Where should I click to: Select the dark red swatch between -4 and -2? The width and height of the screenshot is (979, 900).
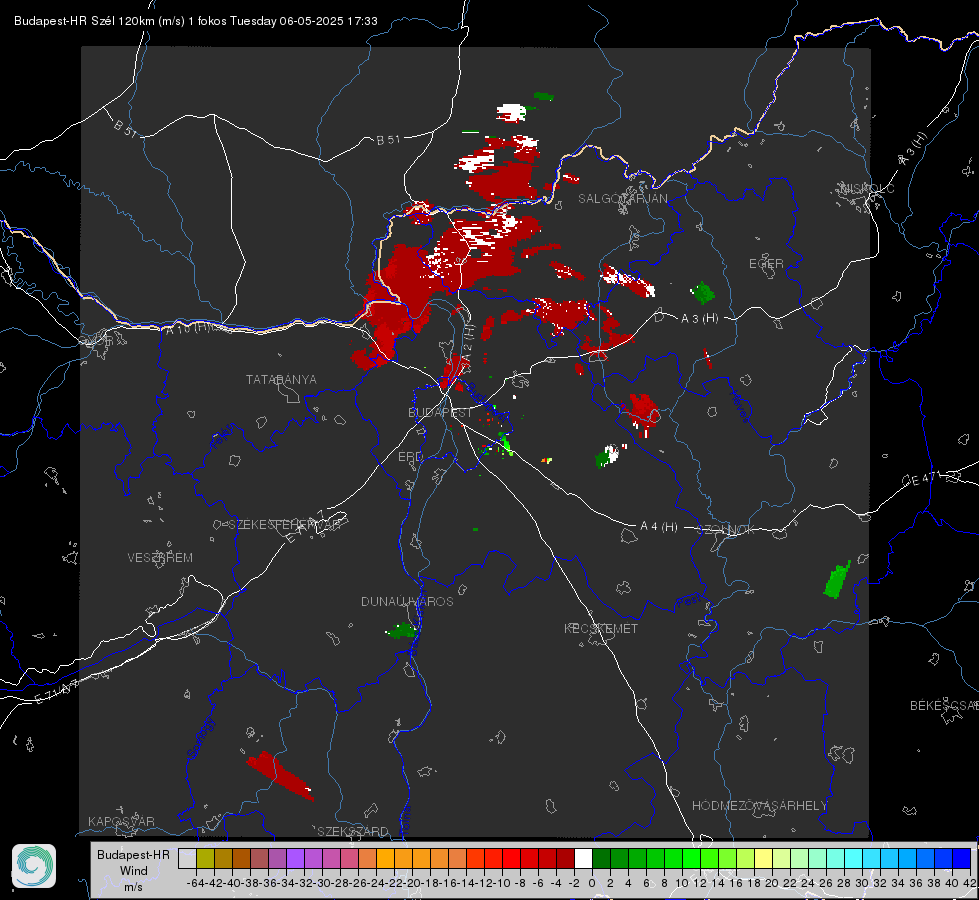tap(565, 858)
